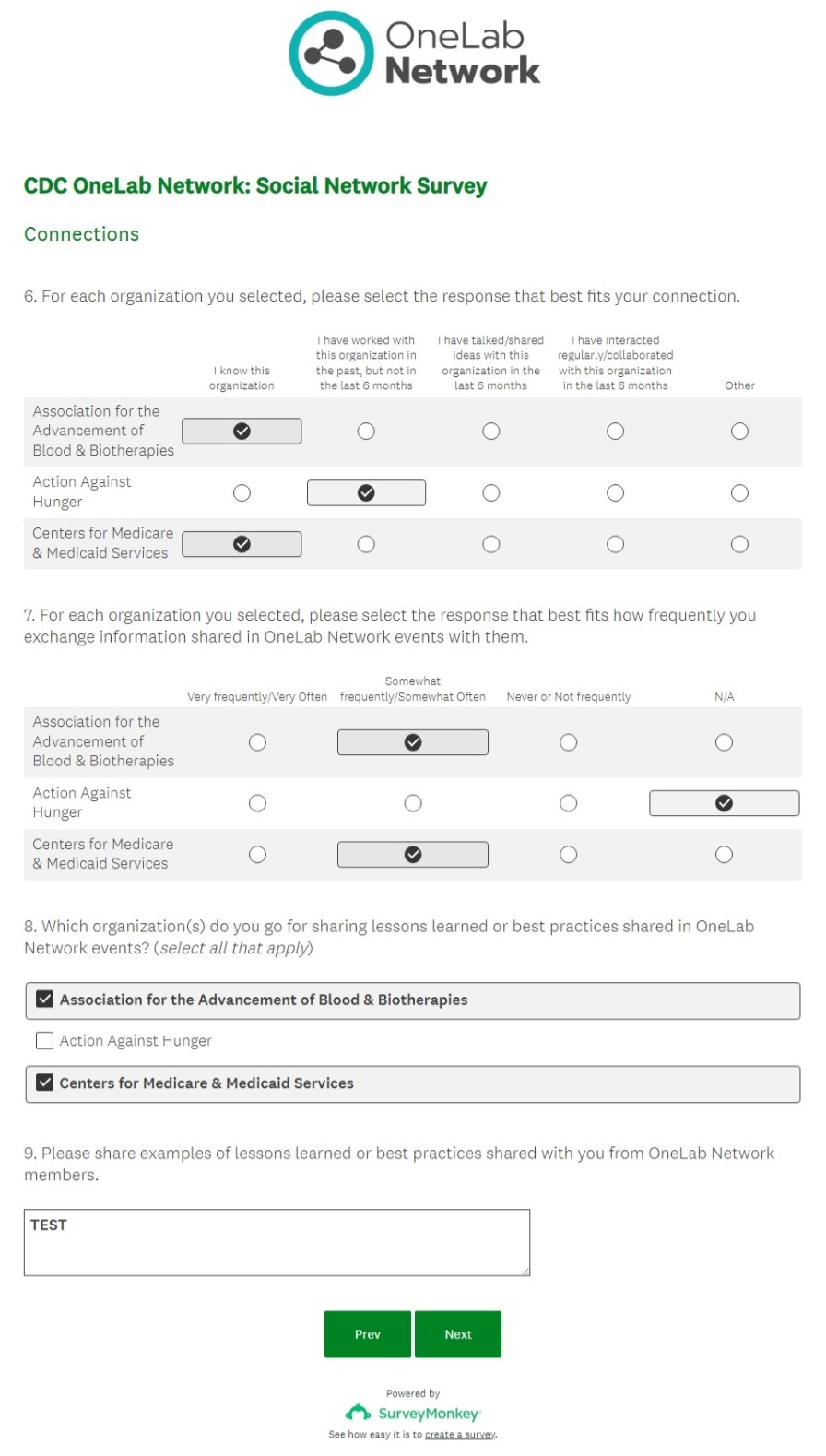Select 'worked with in the past' for Centers for Medicare

pos(366,545)
